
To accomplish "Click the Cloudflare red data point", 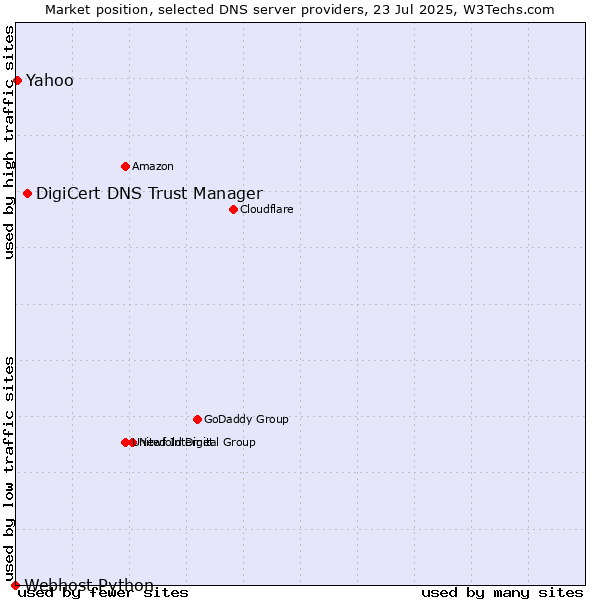I will pos(233,209).
